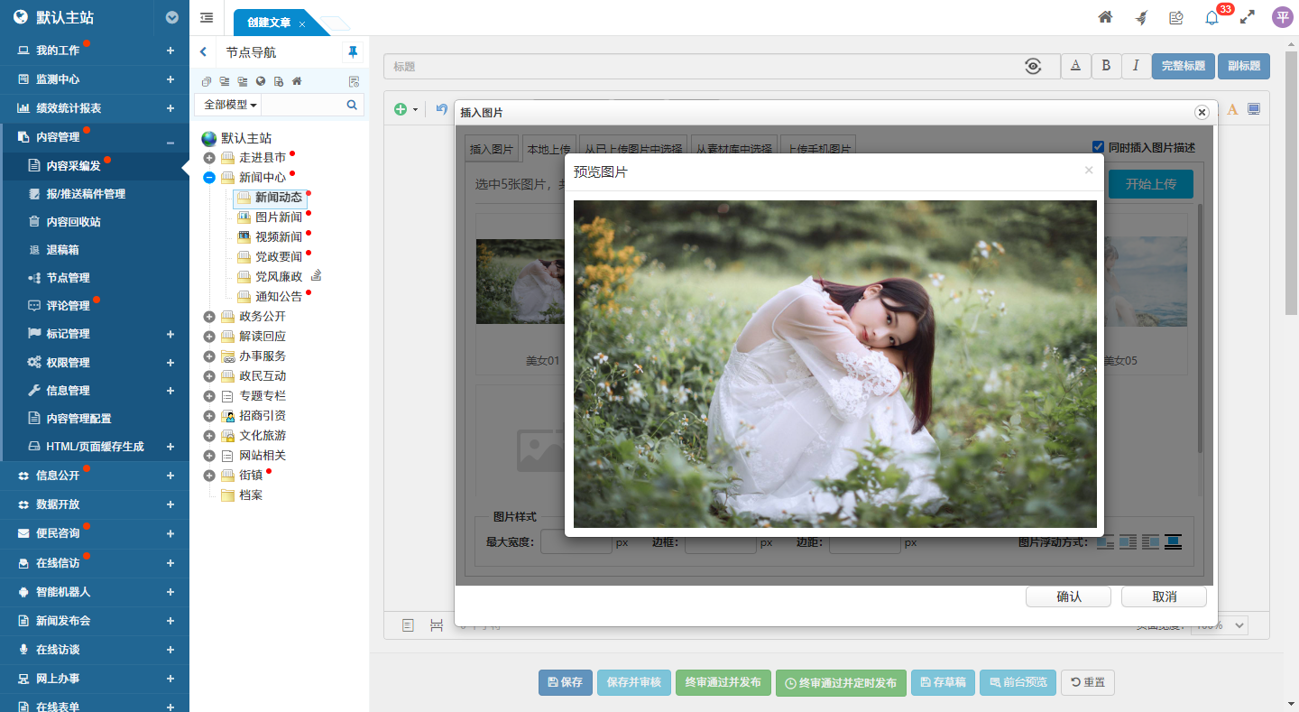Click the 确认 button in dialog

pyautogui.click(x=1068, y=597)
